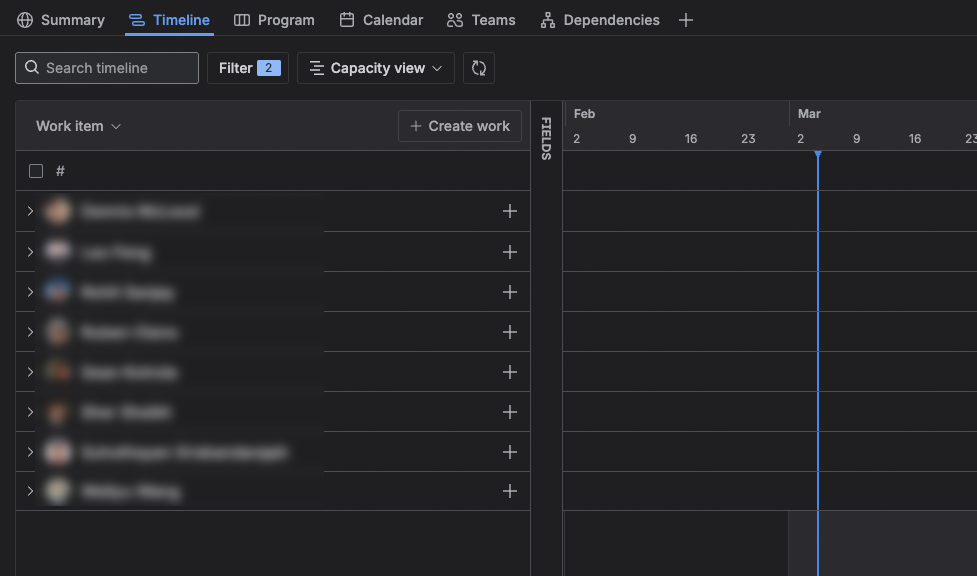Expand the first person row chevron
The height and width of the screenshot is (576, 977).
coord(30,211)
